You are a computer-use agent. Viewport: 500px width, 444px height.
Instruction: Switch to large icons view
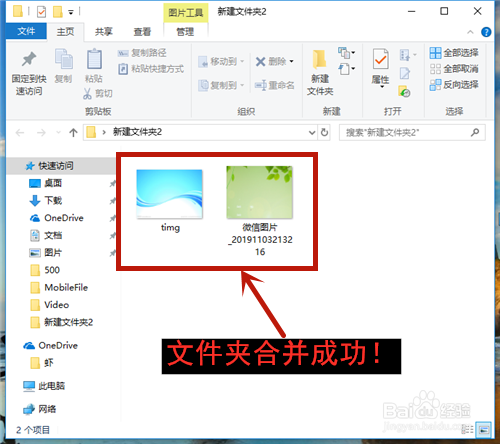pos(484,430)
